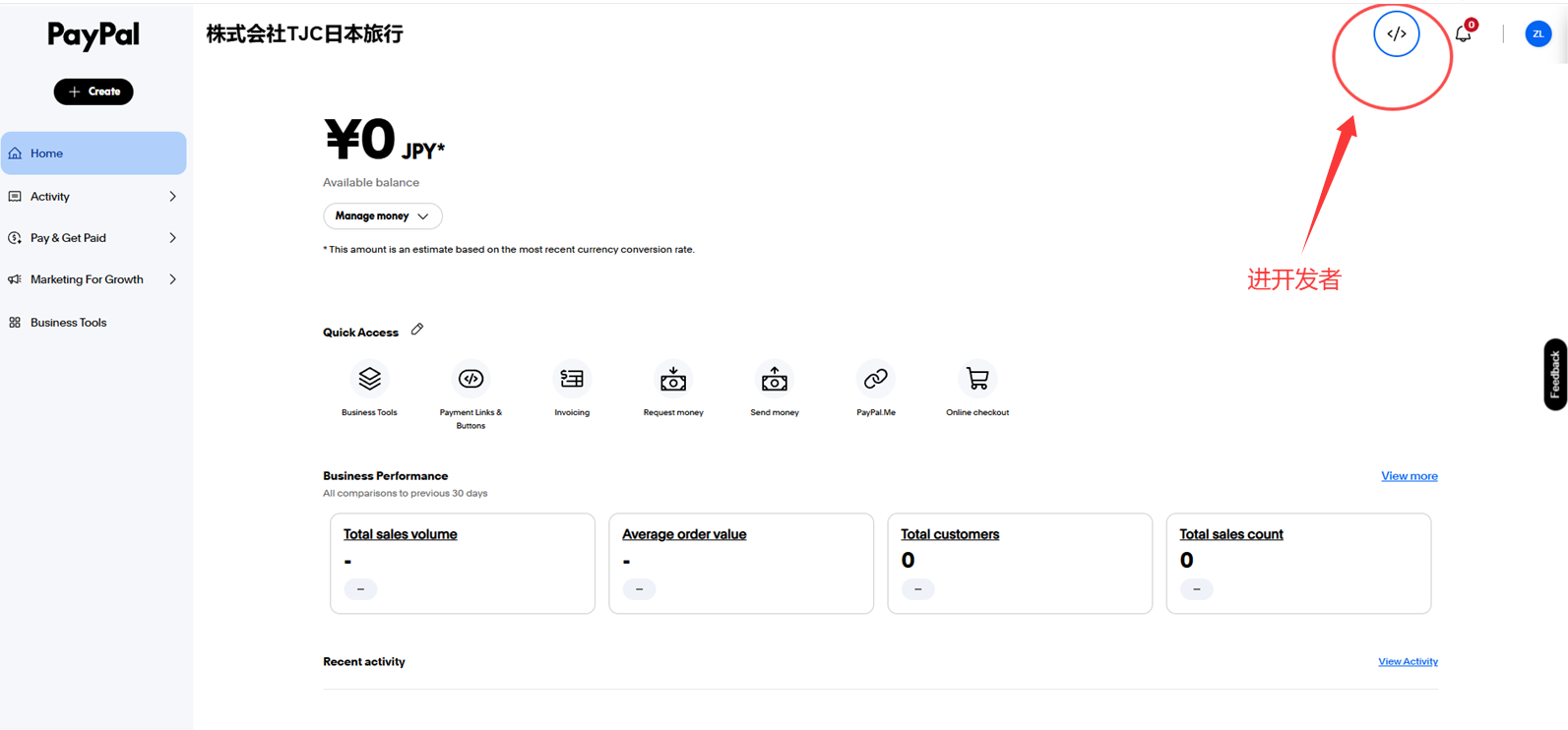Click the Send money icon
The height and width of the screenshot is (730, 1568).
pyautogui.click(x=775, y=379)
